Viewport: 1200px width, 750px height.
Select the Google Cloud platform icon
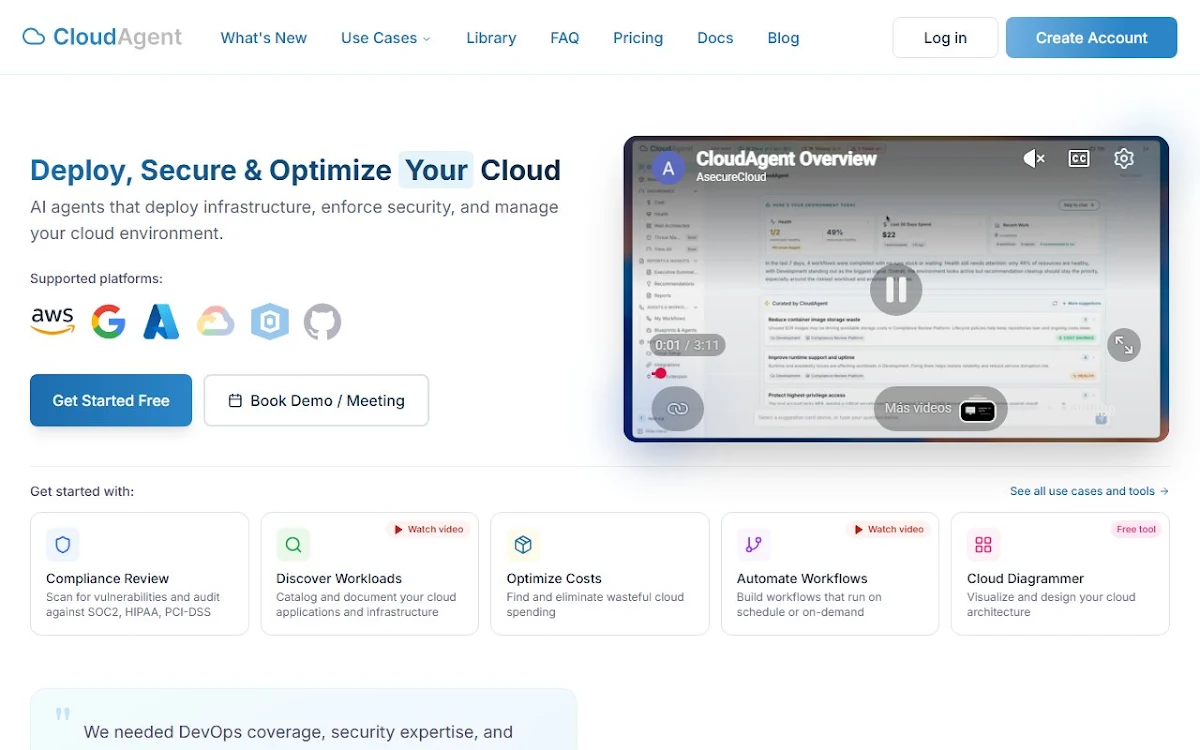[x=215, y=322]
